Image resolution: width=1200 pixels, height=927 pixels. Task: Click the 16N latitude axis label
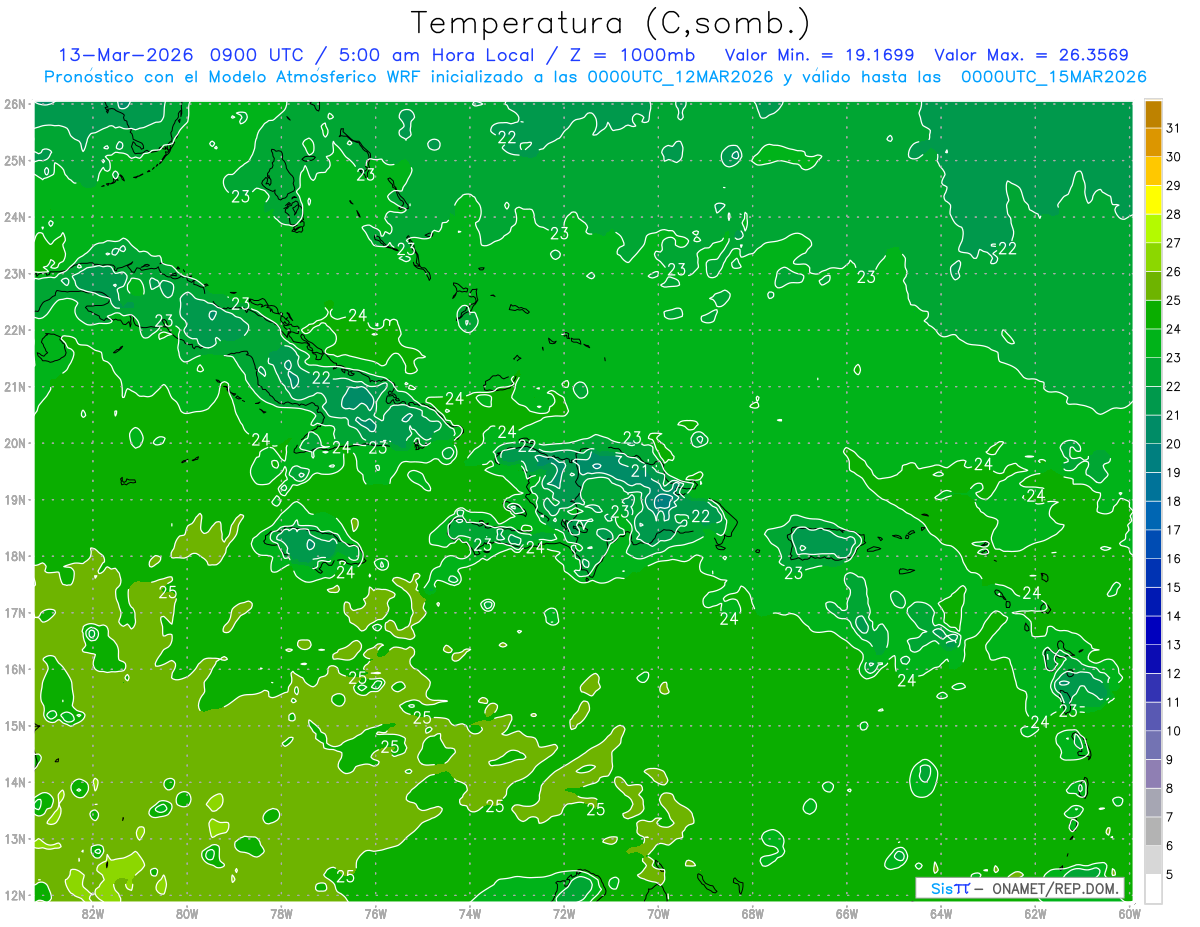(14, 669)
